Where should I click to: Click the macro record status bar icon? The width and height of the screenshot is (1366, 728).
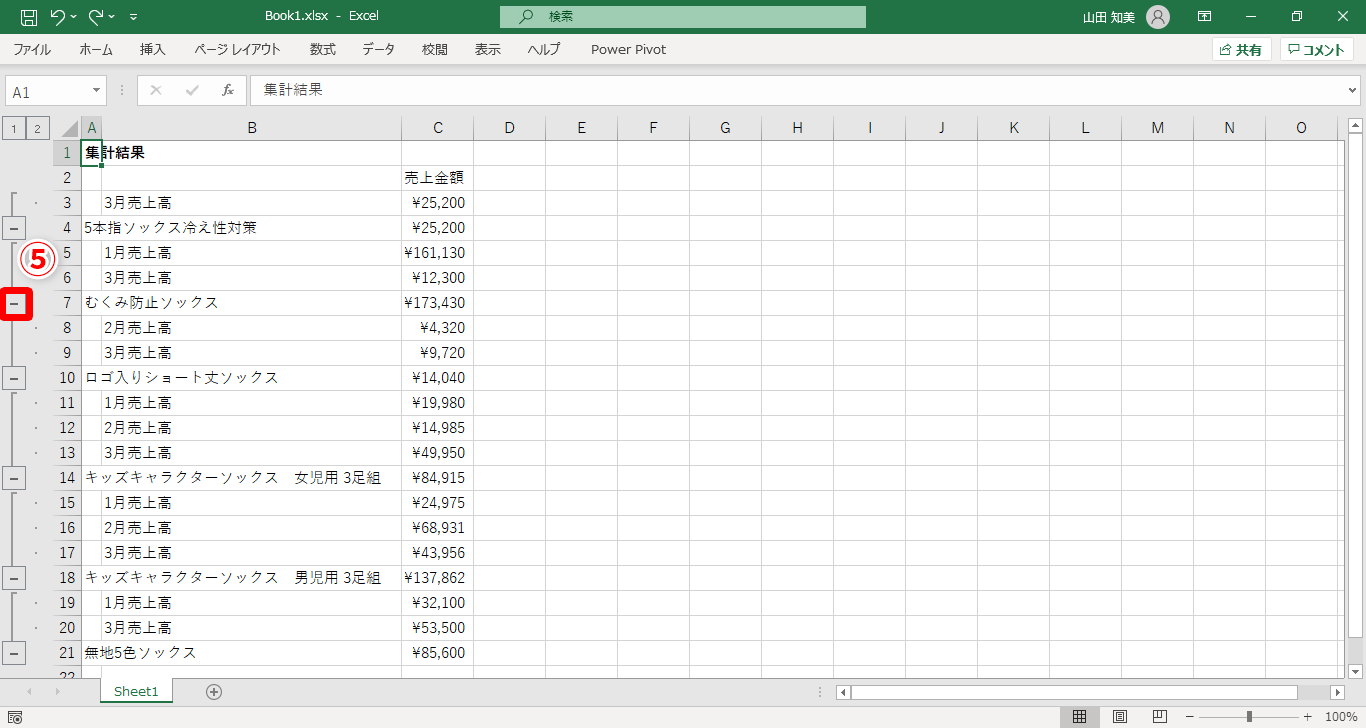coord(14,717)
